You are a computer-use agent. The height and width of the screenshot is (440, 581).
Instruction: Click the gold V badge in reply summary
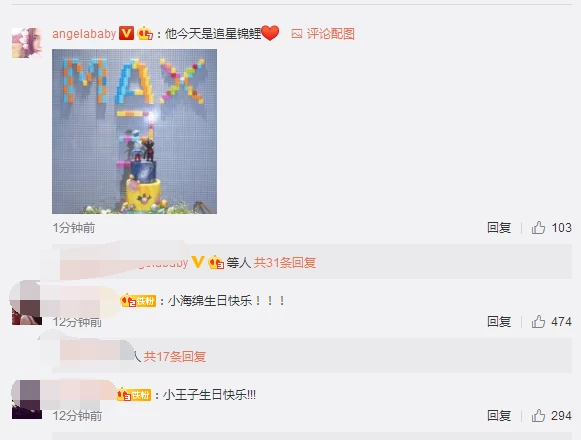tap(197, 262)
